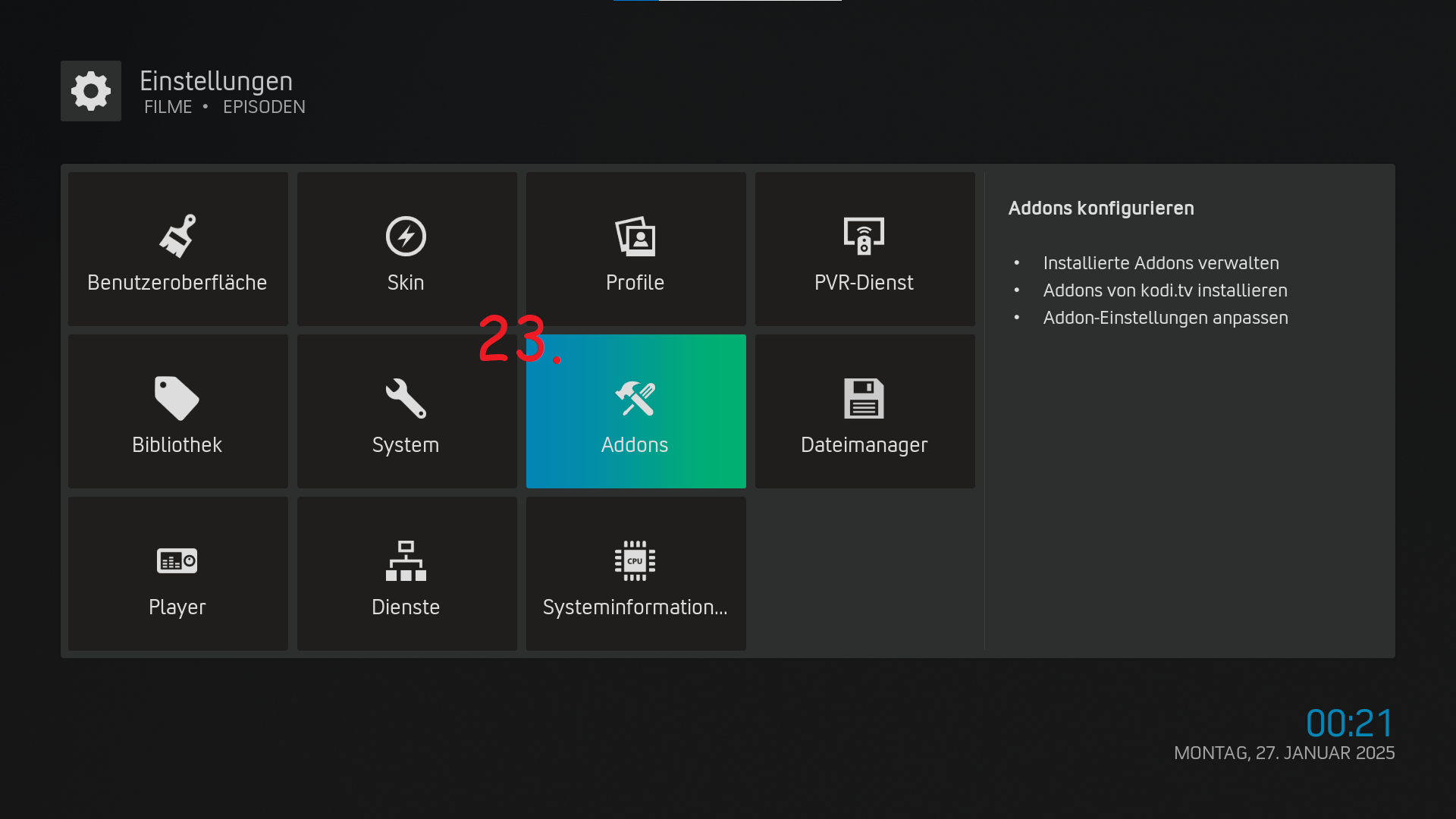Click the Addons konfigurieren heading
This screenshot has width=1456, height=819.
[x=1101, y=209]
